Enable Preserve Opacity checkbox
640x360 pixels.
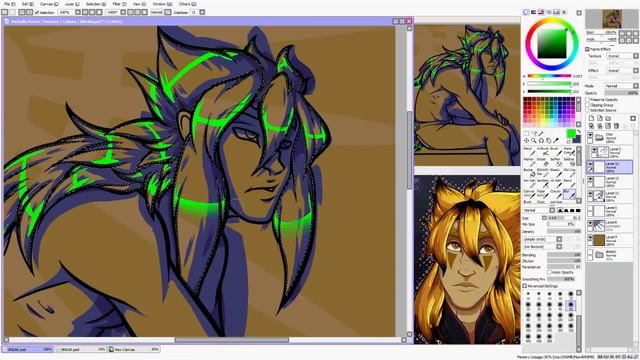coord(588,100)
